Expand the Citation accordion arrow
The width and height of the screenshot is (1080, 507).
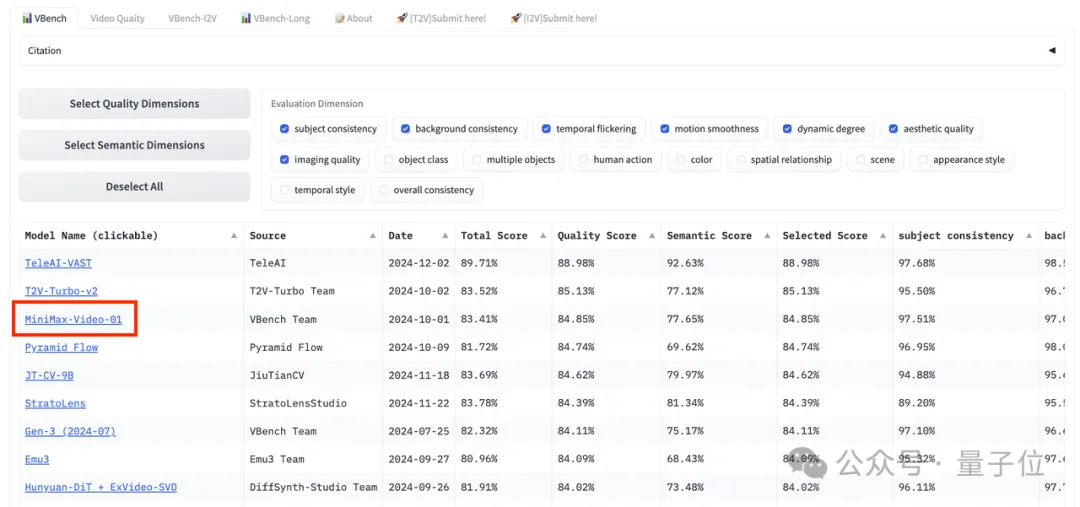[1051, 51]
